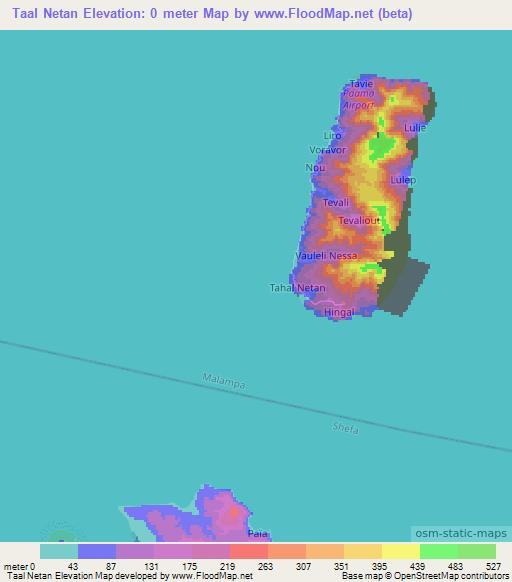The image size is (512, 582).
Task: Click the Paama Airport label
Action: pos(358,99)
